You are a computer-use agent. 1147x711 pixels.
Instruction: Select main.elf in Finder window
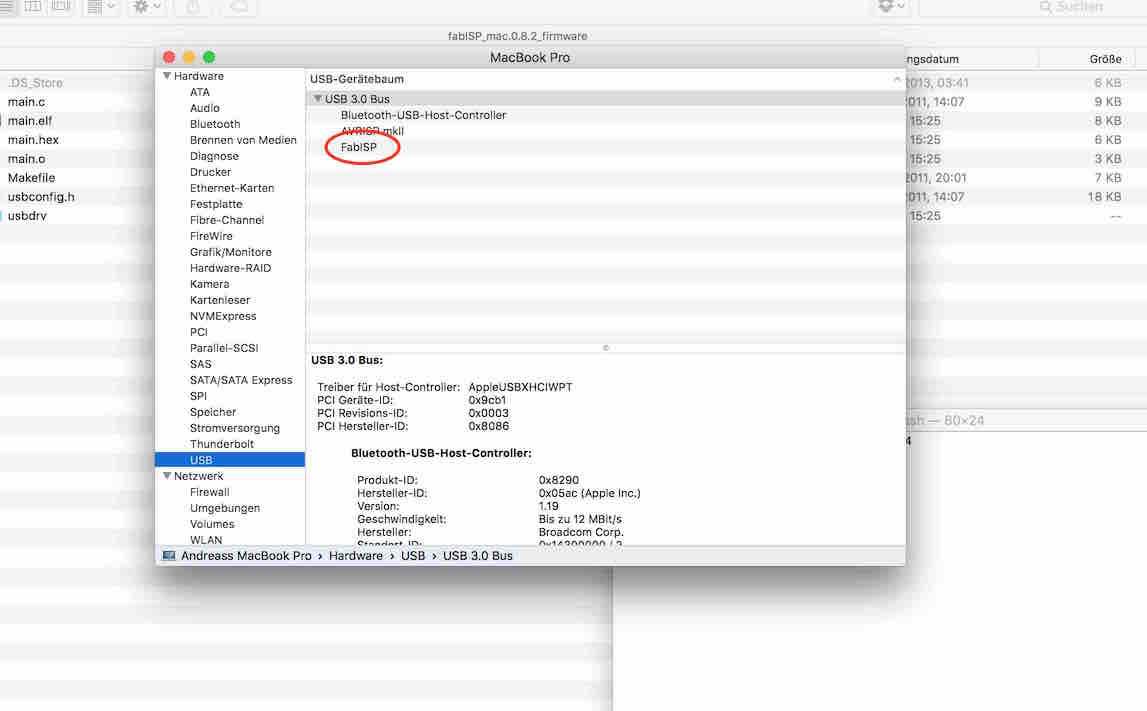pos(30,121)
